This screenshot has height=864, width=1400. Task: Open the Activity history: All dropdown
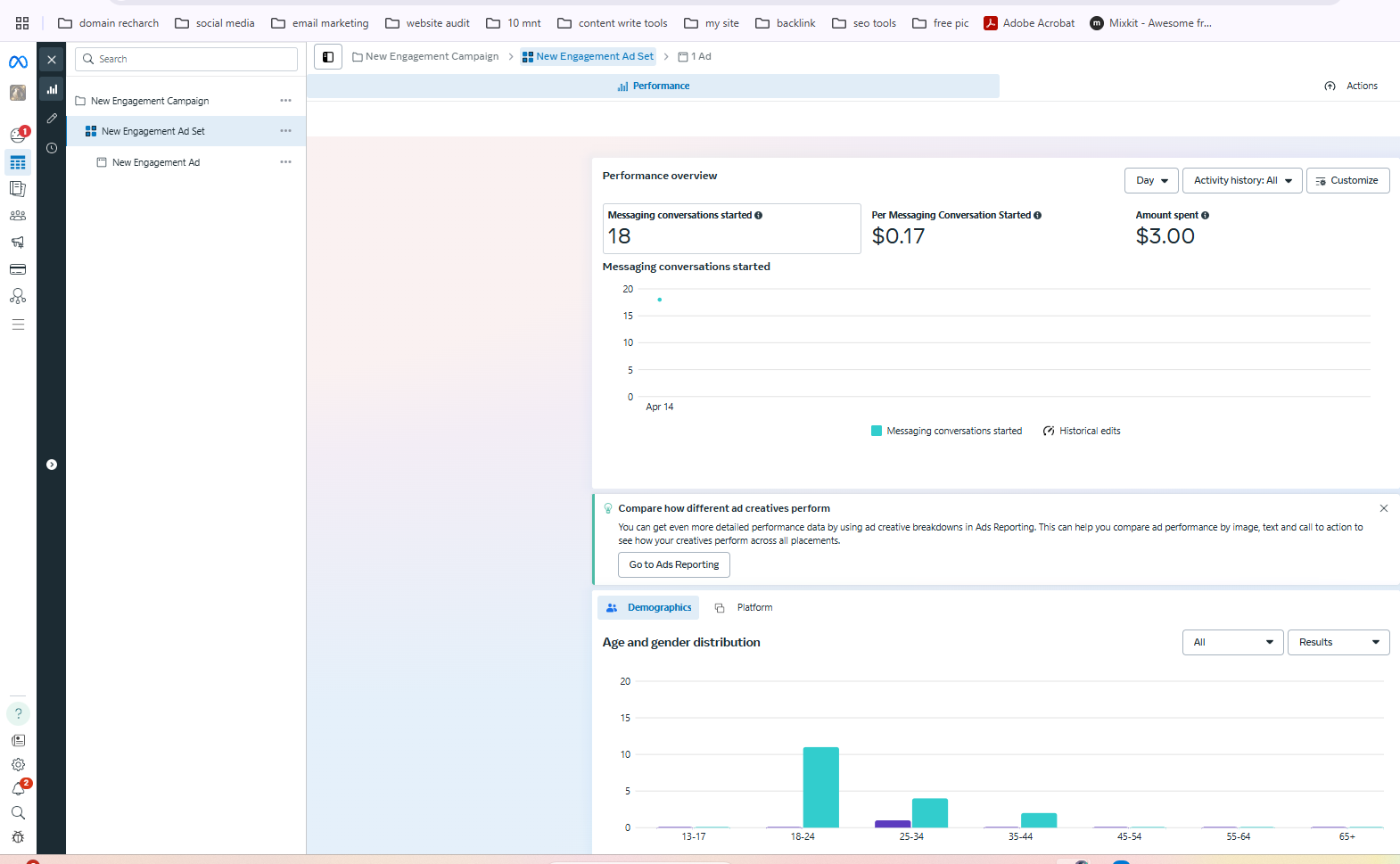point(1242,181)
